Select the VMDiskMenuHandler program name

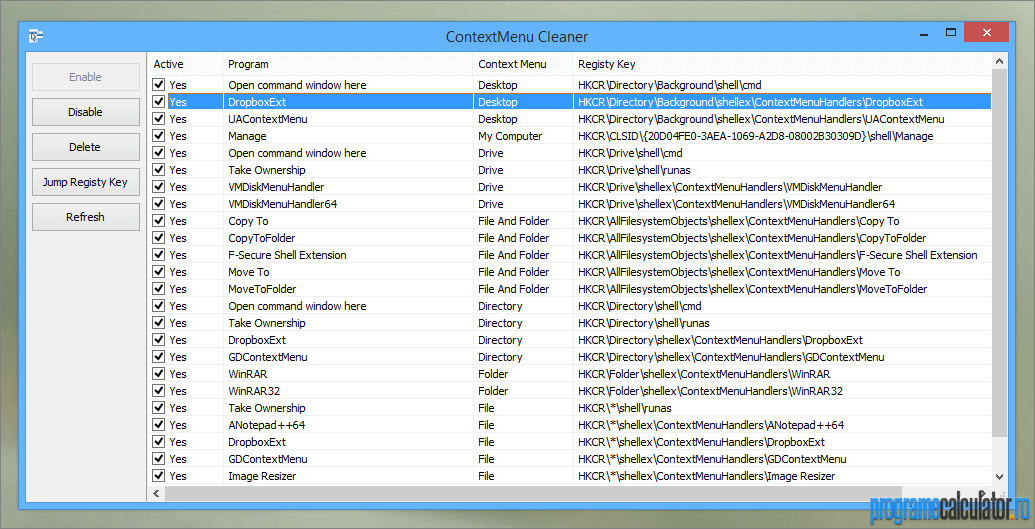coord(276,187)
